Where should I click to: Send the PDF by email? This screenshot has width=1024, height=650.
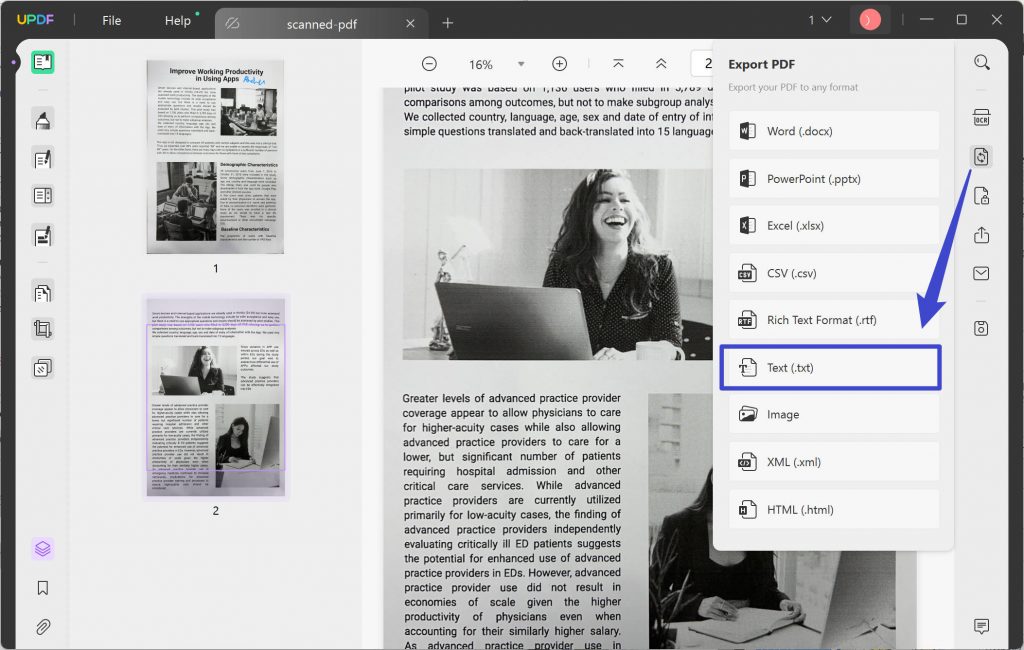pos(982,273)
